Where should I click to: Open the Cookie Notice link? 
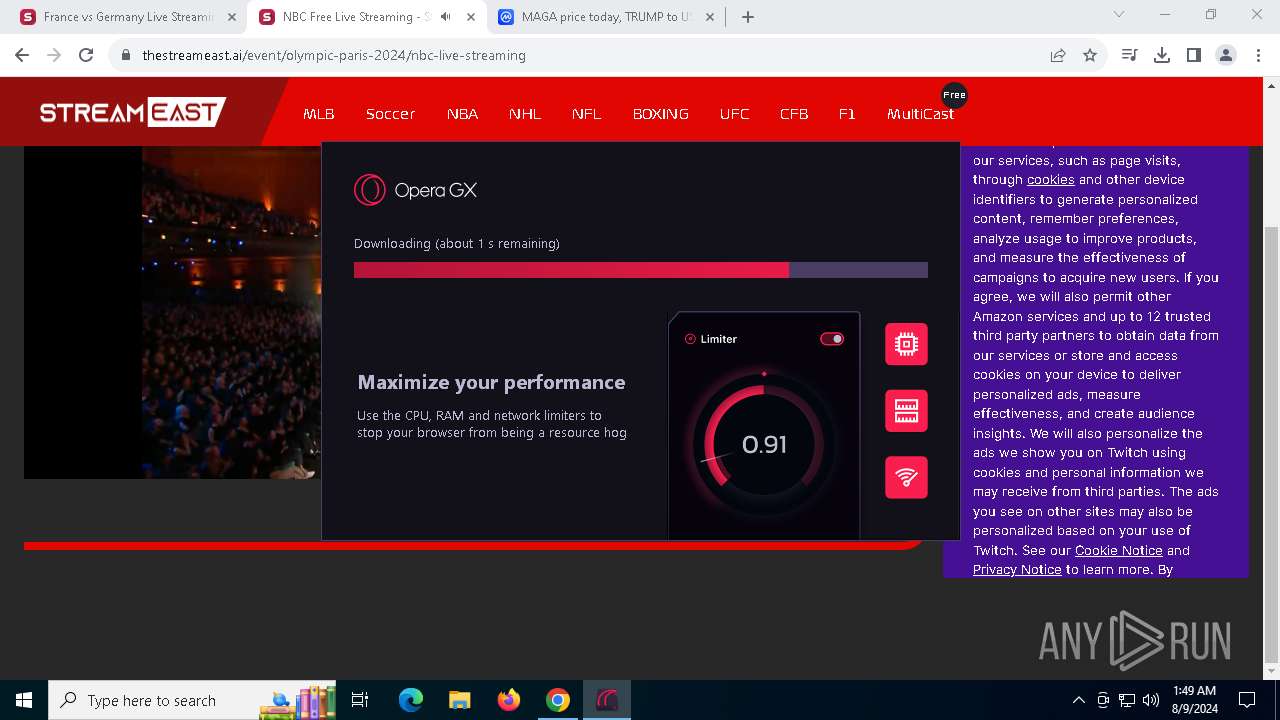pyautogui.click(x=1118, y=550)
